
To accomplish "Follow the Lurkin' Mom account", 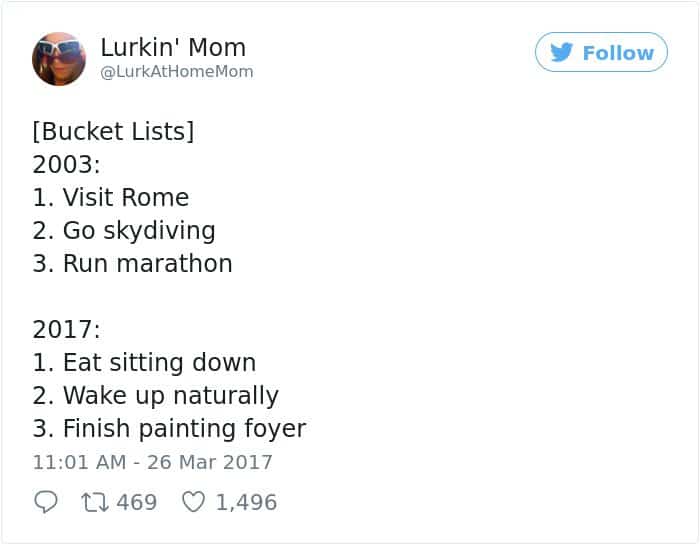I will coord(601,52).
